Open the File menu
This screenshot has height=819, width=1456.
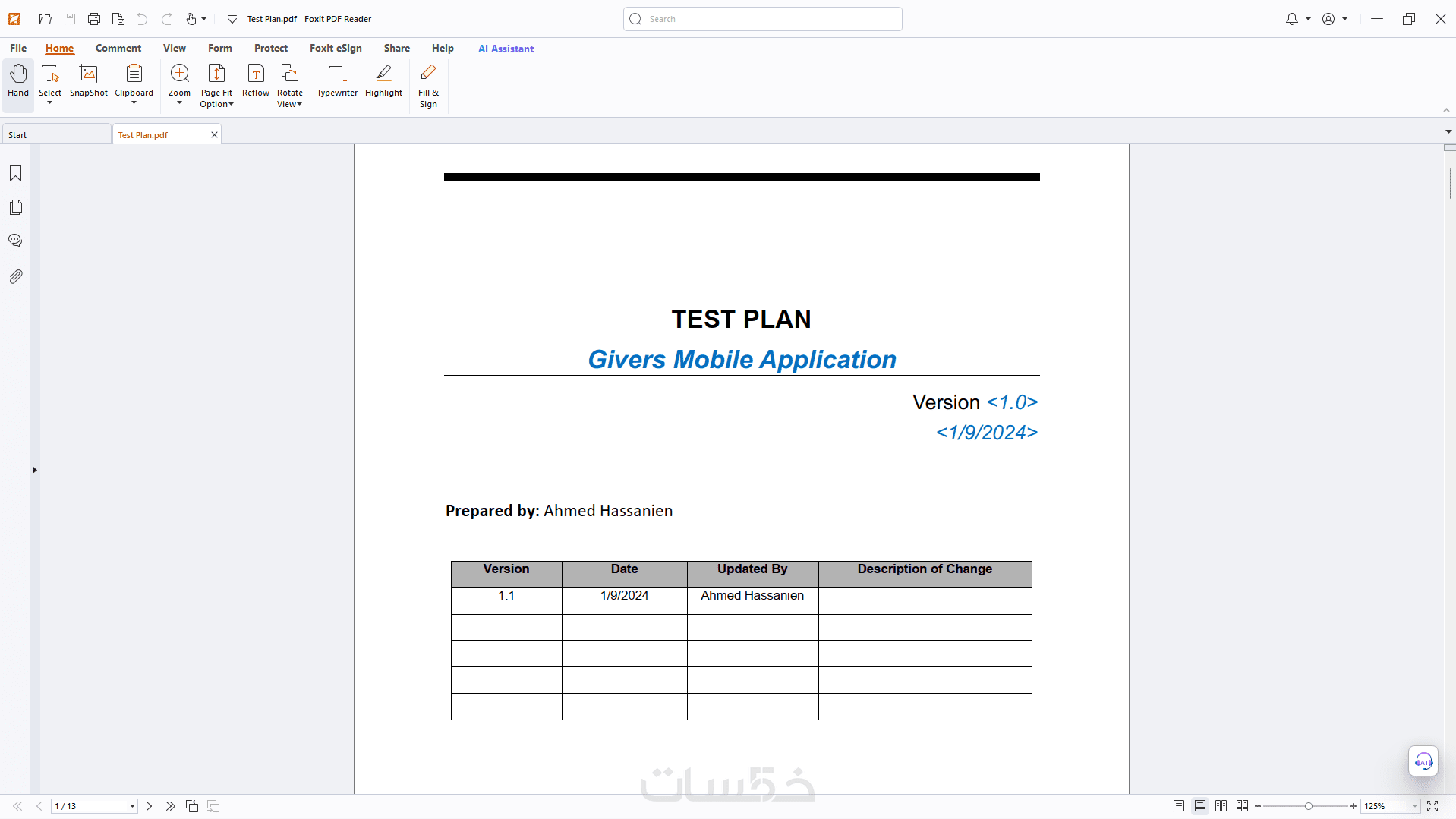click(18, 48)
